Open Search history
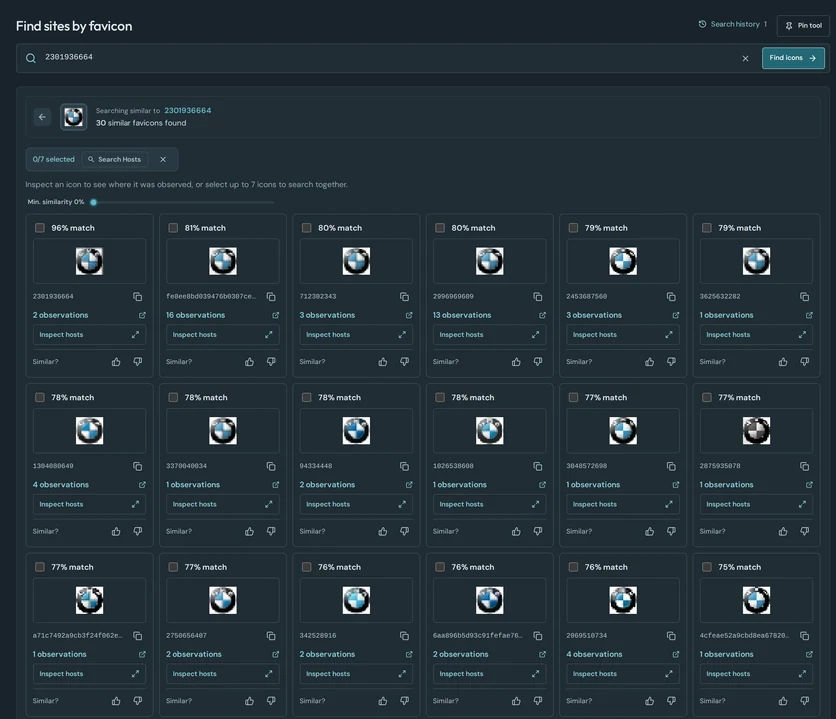Viewport: 836px width, 719px height. tap(733, 24)
